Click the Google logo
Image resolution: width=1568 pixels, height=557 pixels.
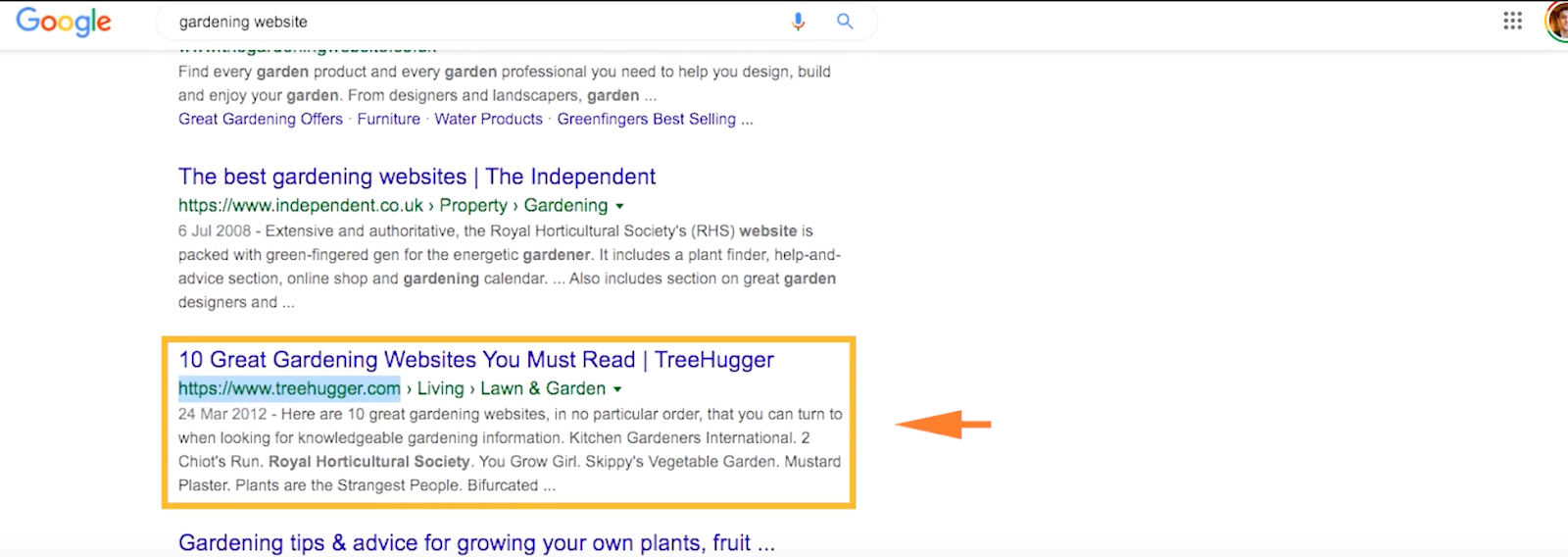click(x=64, y=22)
